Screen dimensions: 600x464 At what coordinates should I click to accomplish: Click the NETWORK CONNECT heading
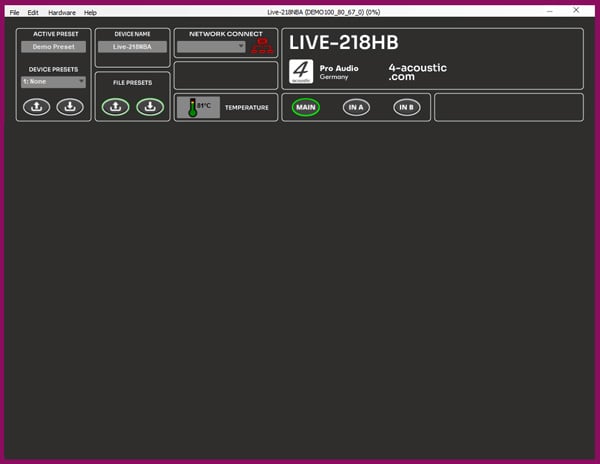226,34
